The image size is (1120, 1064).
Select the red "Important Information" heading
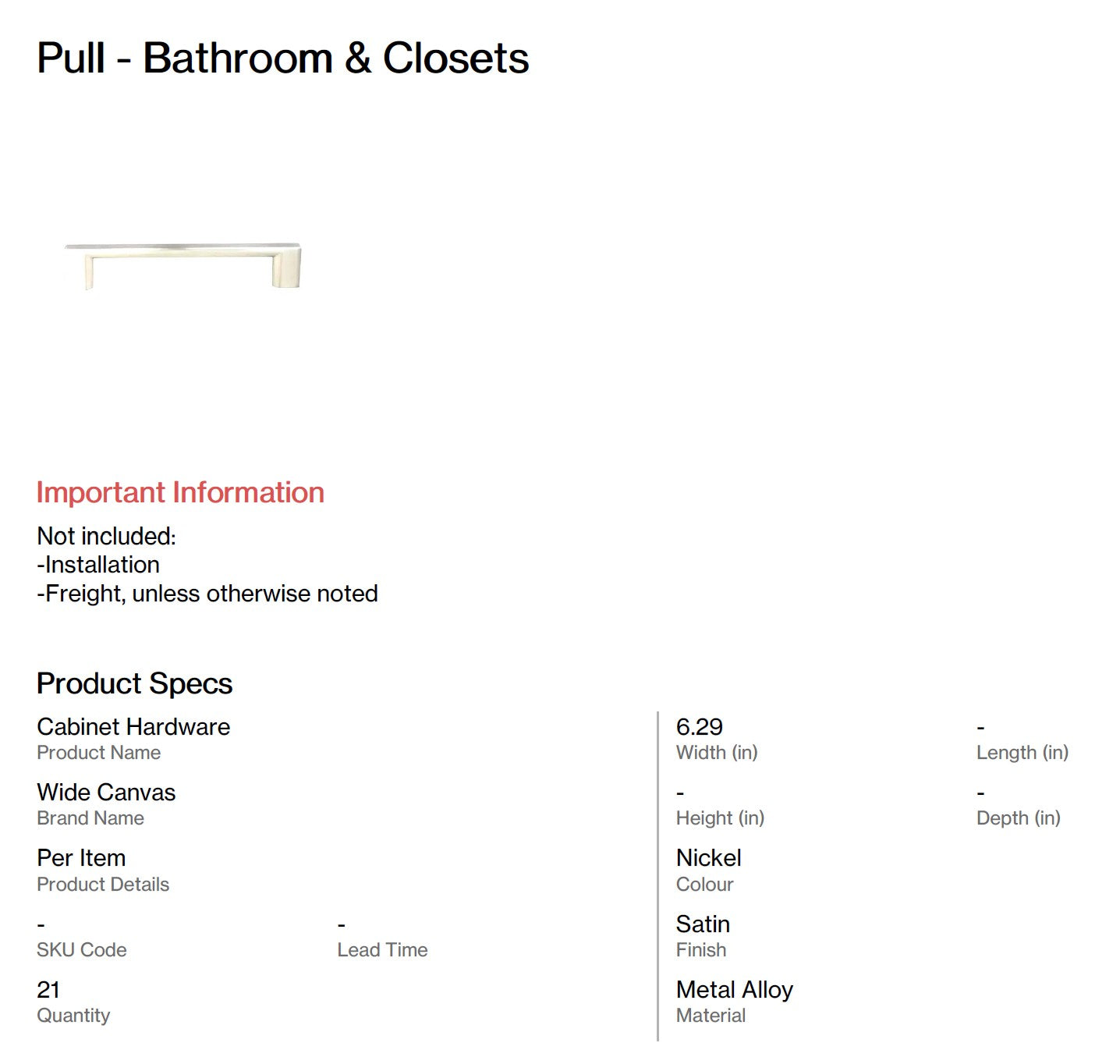tap(180, 492)
